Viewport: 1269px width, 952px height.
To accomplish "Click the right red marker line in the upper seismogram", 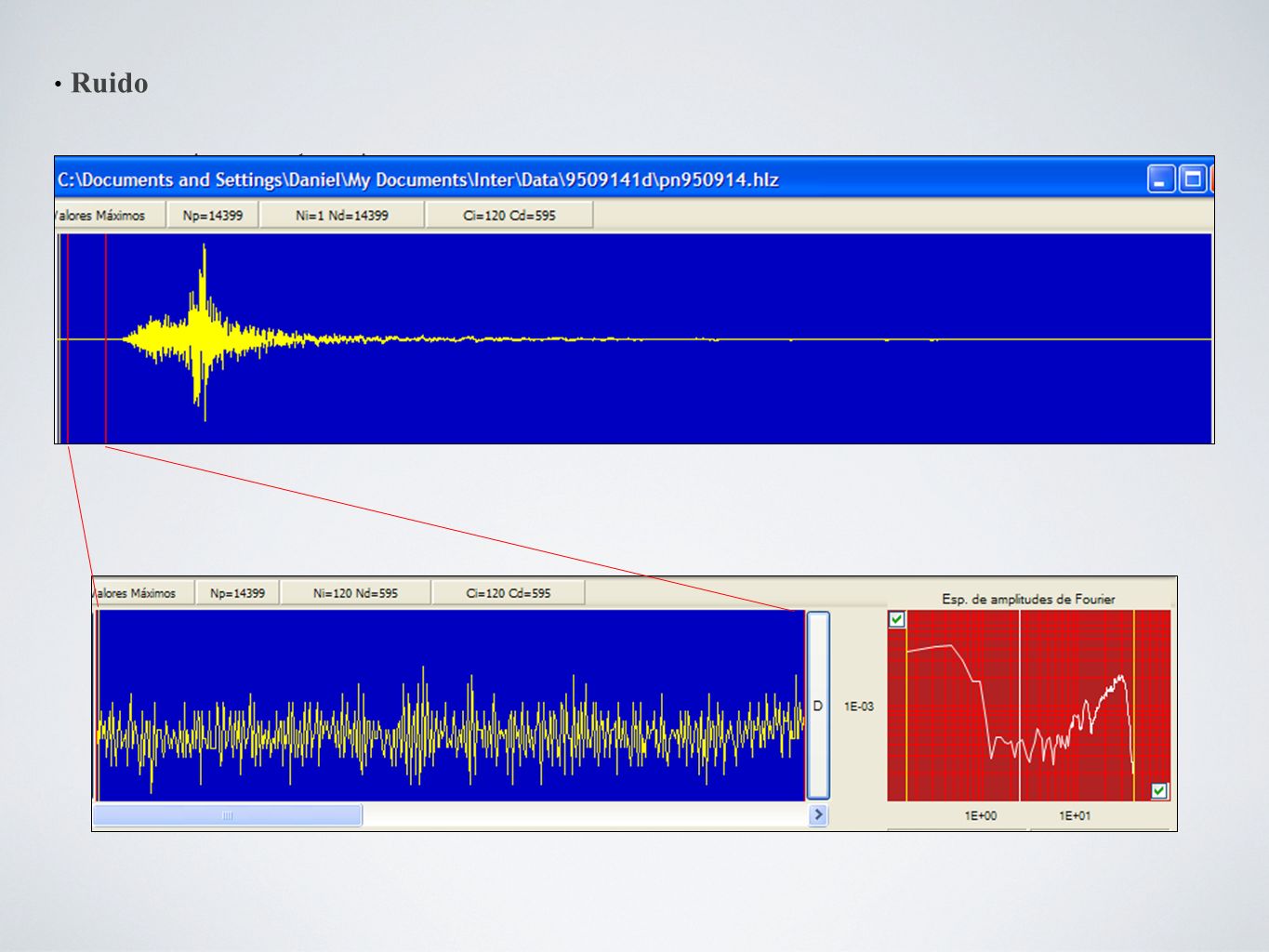I will (106, 338).
